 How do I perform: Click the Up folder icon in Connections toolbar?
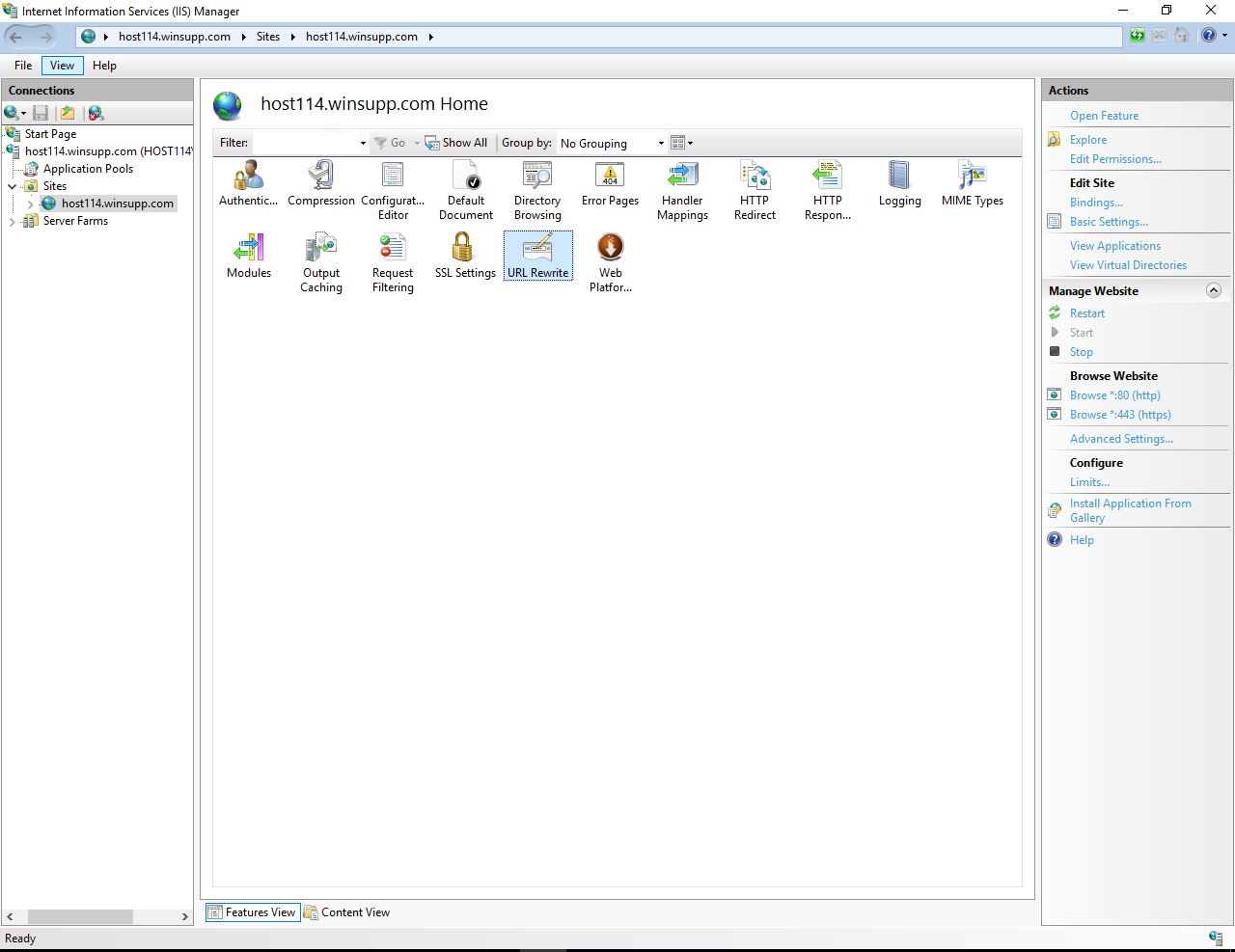[x=67, y=113]
